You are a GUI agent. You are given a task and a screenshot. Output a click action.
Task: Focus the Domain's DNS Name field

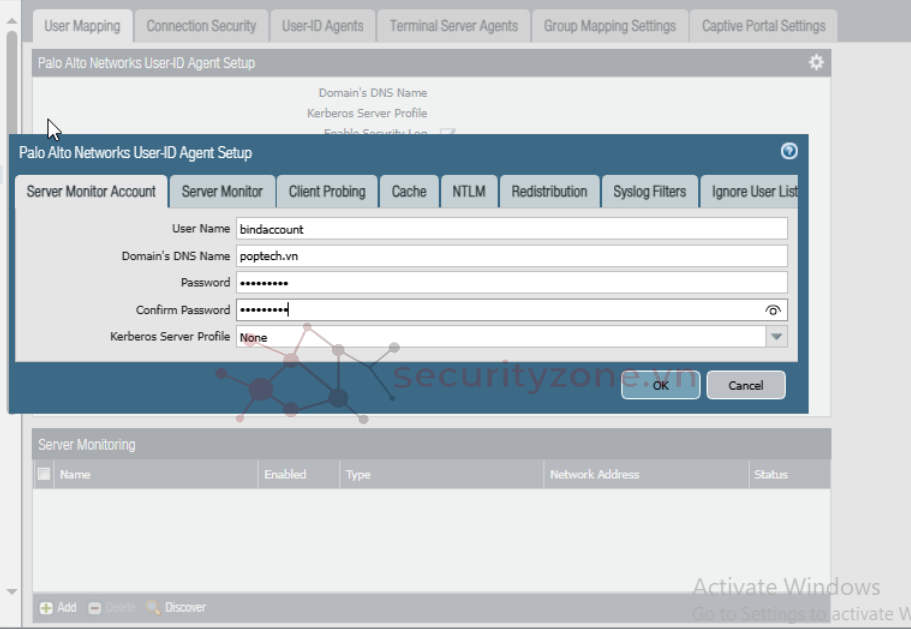click(x=511, y=256)
